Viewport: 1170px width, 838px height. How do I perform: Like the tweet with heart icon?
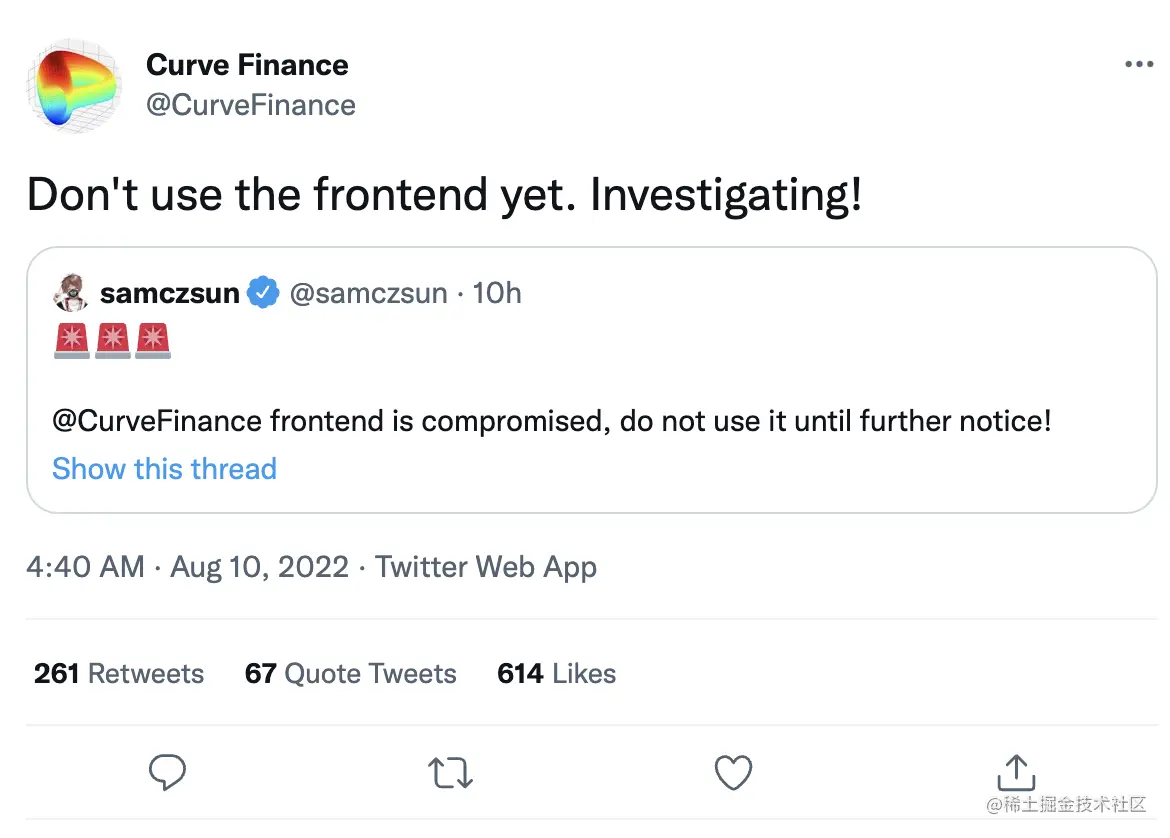pos(733,773)
